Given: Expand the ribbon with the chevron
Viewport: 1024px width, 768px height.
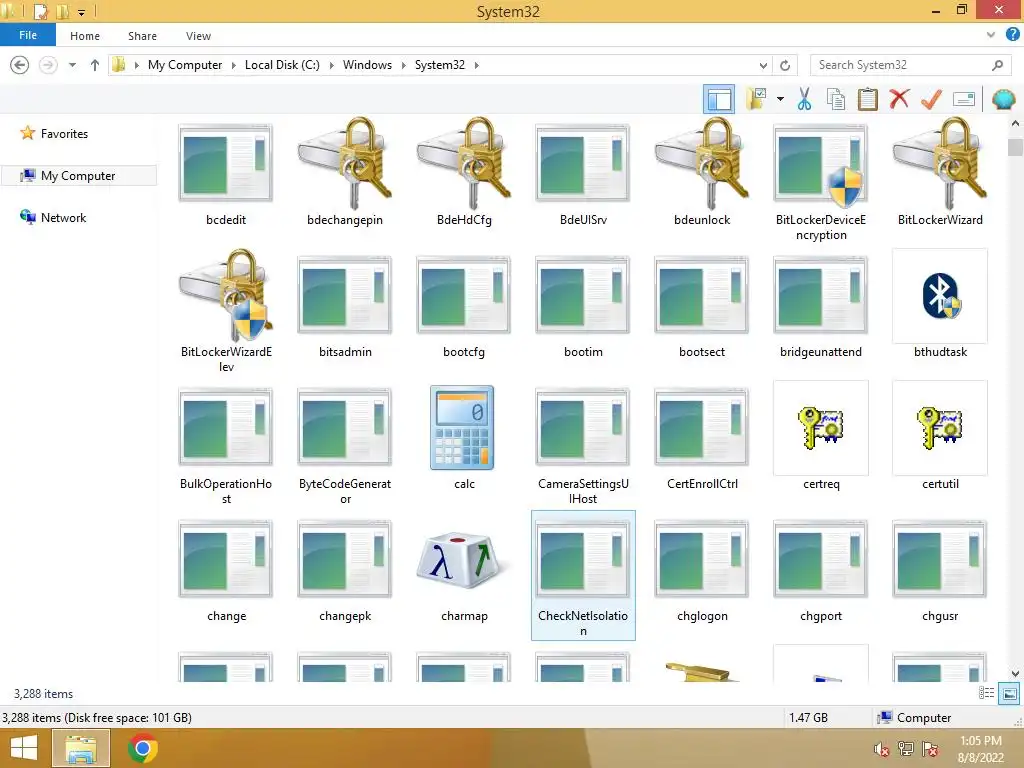Looking at the screenshot, I should pos(991,35).
